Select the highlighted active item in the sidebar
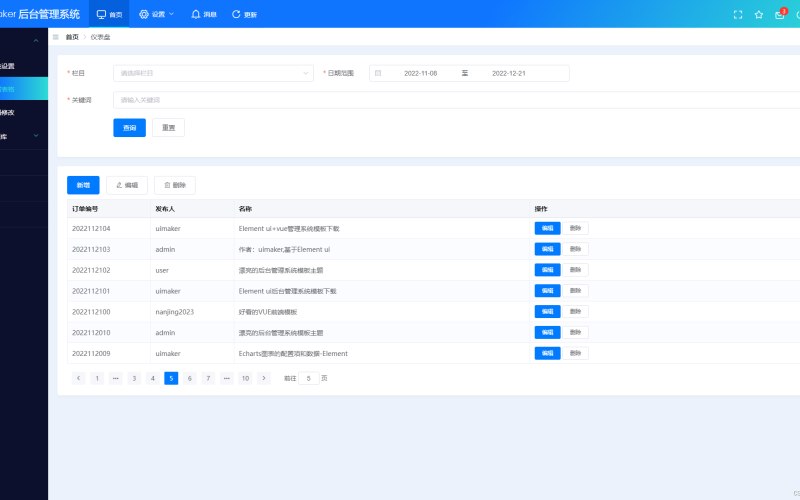800x500 pixels. click(x=24, y=89)
